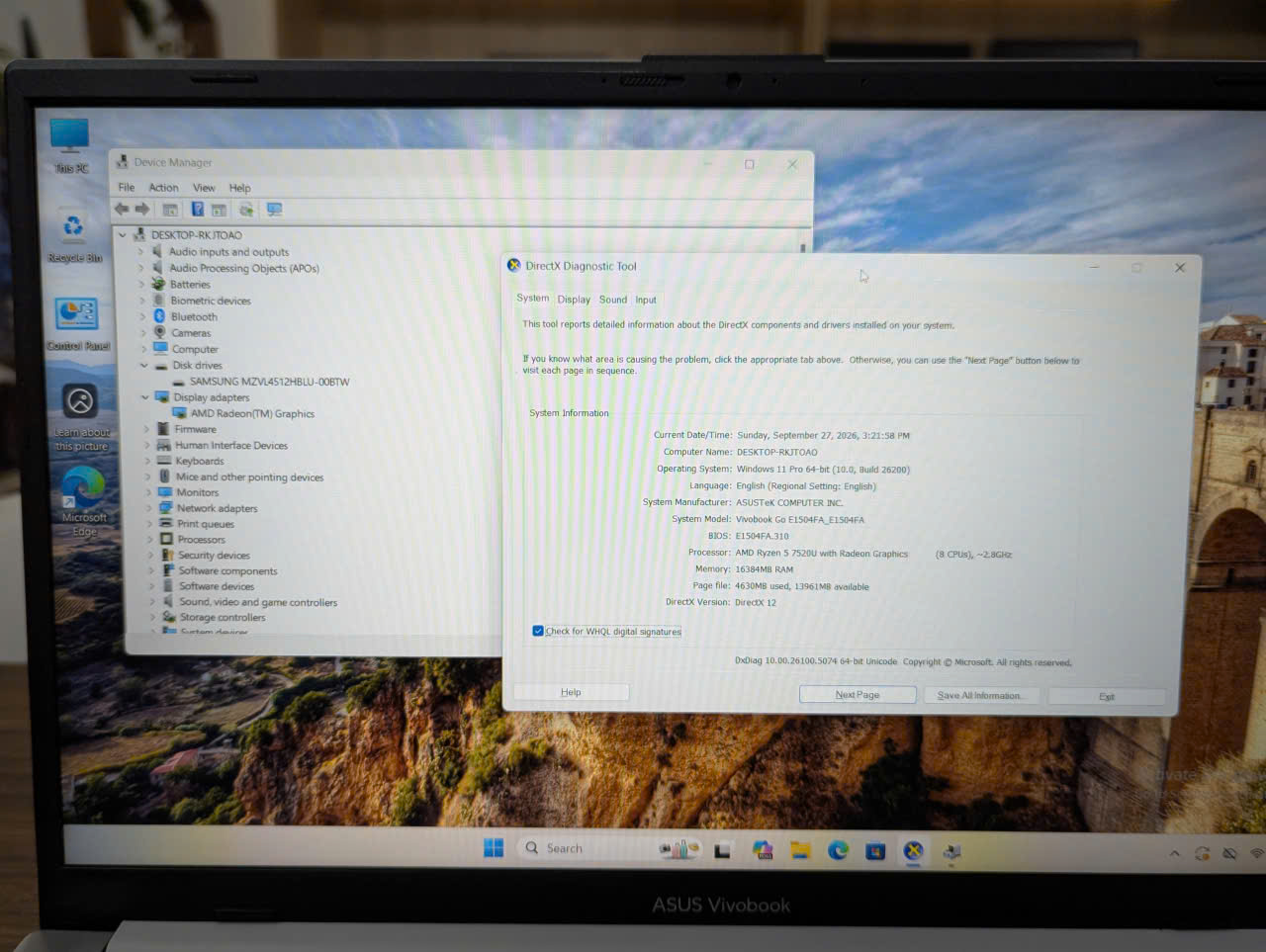Open the Control Panel desktop icon
This screenshot has height=952, width=1266.
click(x=77, y=324)
